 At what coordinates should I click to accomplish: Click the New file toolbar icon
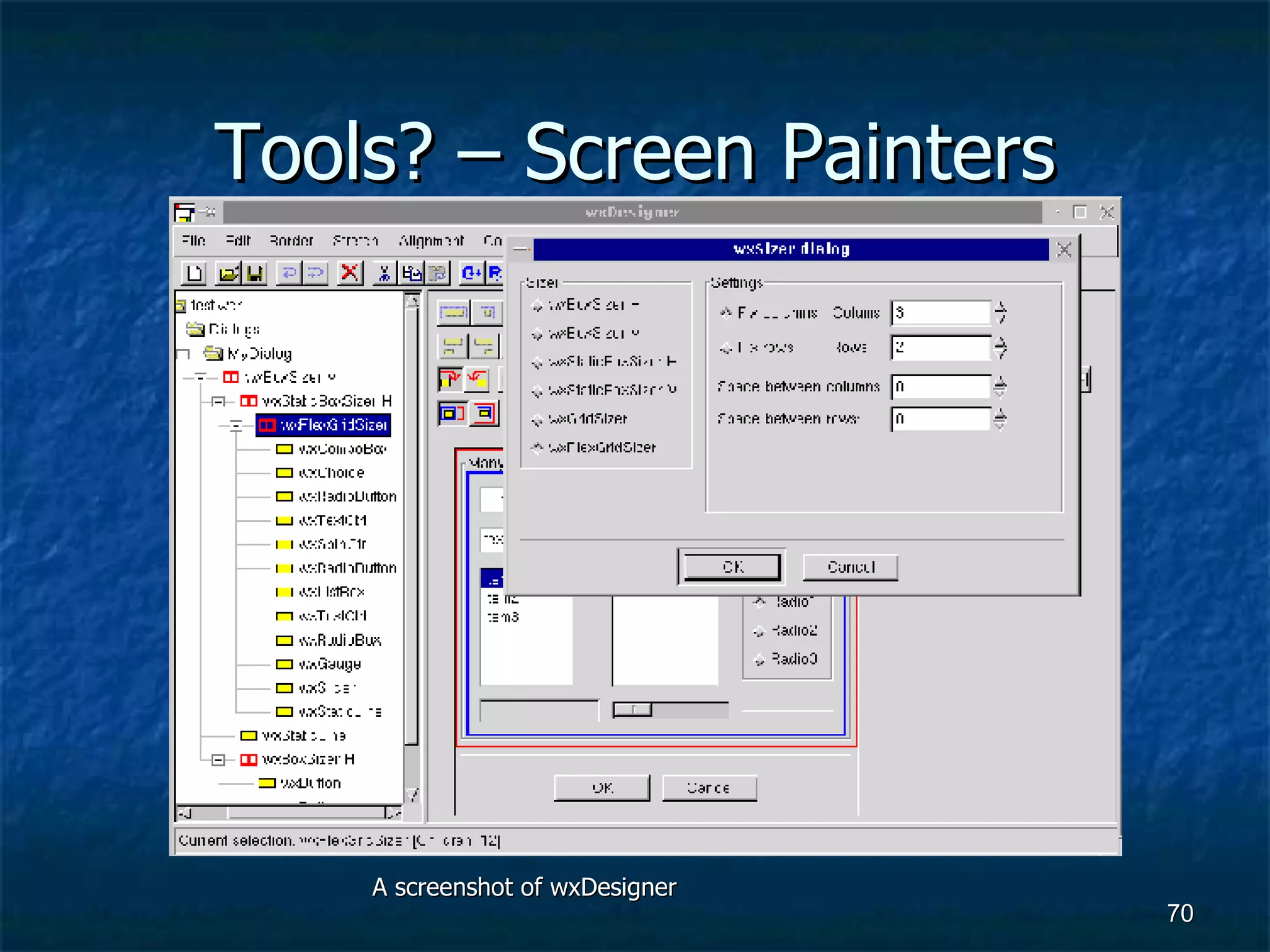pyautogui.click(x=194, y=273)
